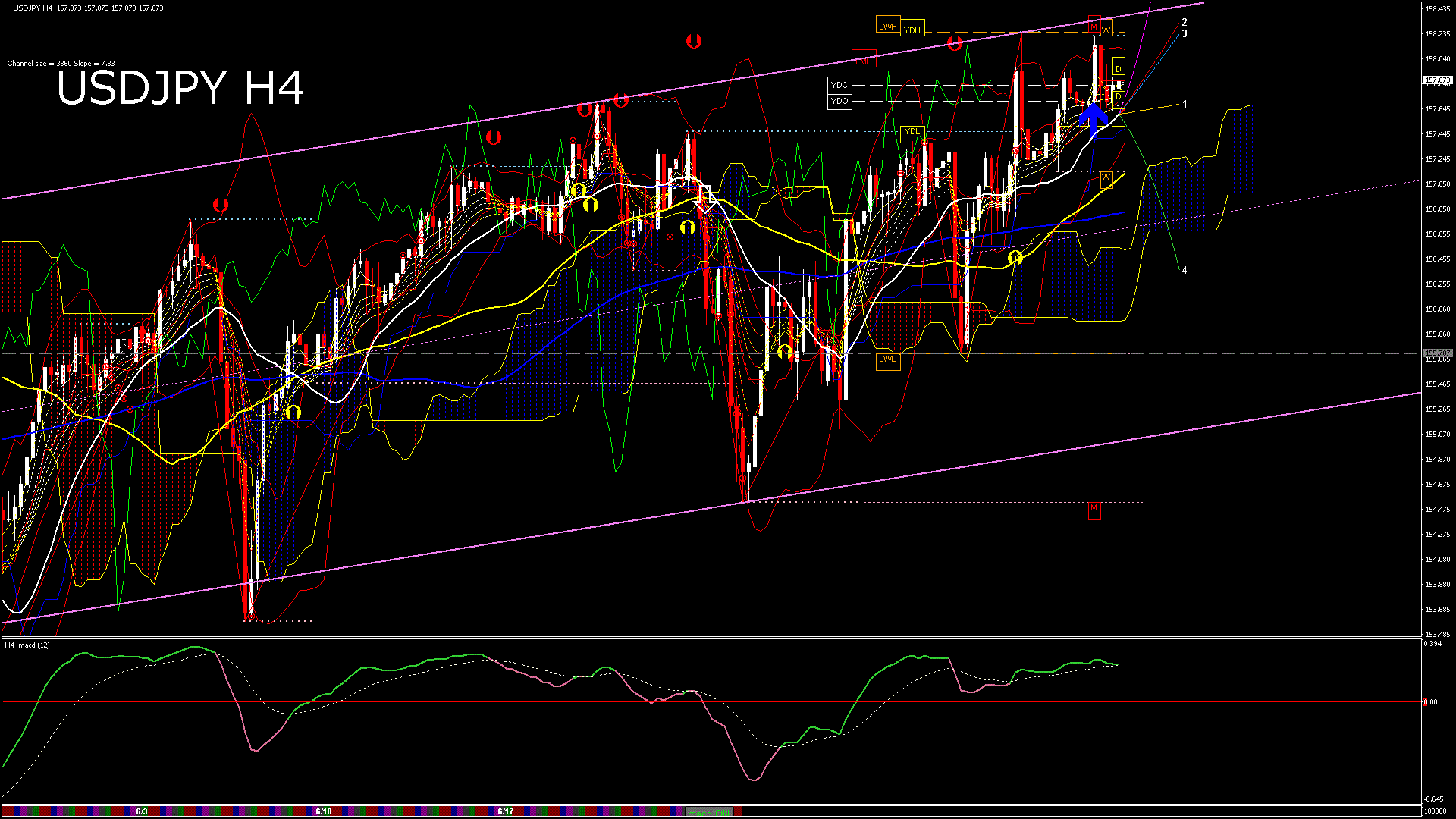Image resolution: width=1456 pixels, height=819 pixels.
Task: Click projection line label 3
Action: pyautogui.click(x=1185, y=34)
